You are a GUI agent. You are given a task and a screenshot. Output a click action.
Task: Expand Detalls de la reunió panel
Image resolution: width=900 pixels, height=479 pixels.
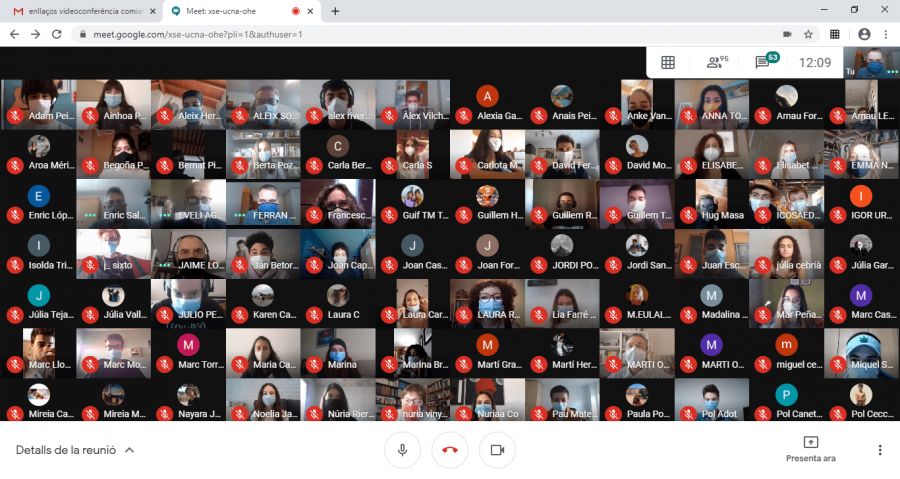tap(75, 450)
